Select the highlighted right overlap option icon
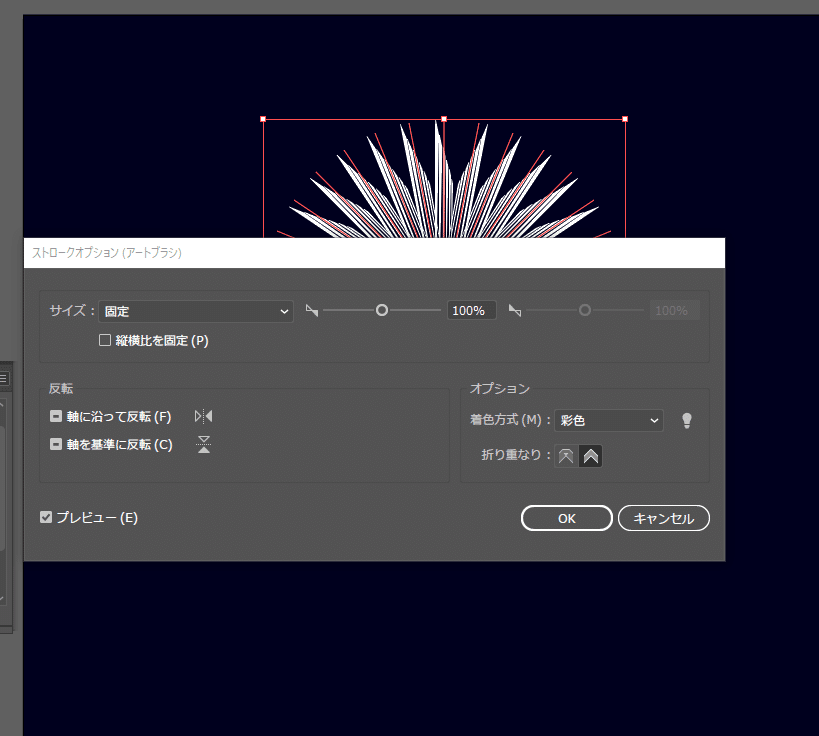Viewport: 819px width, 736px height. 591,456
